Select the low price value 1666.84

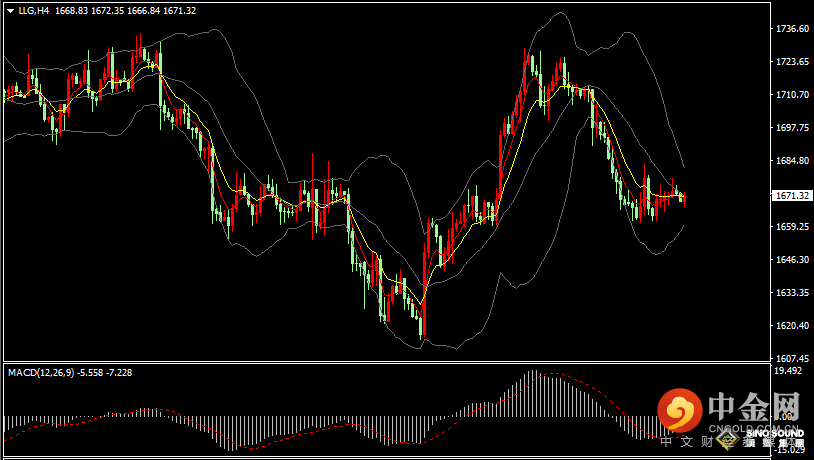click(x=144, y=10)
